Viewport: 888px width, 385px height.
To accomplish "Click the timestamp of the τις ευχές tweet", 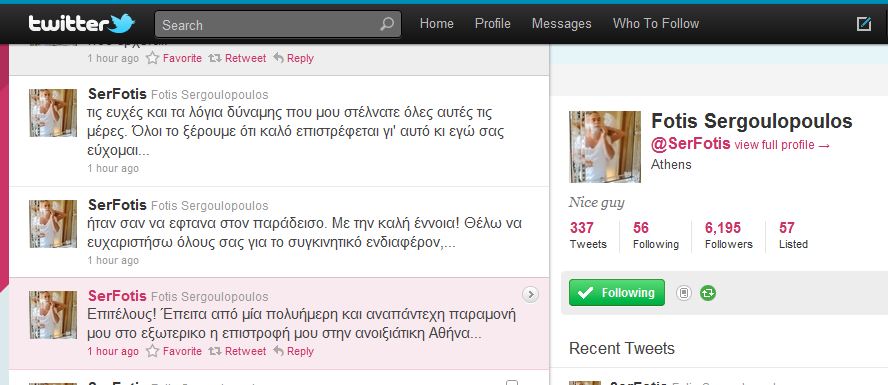I will 113,168.
